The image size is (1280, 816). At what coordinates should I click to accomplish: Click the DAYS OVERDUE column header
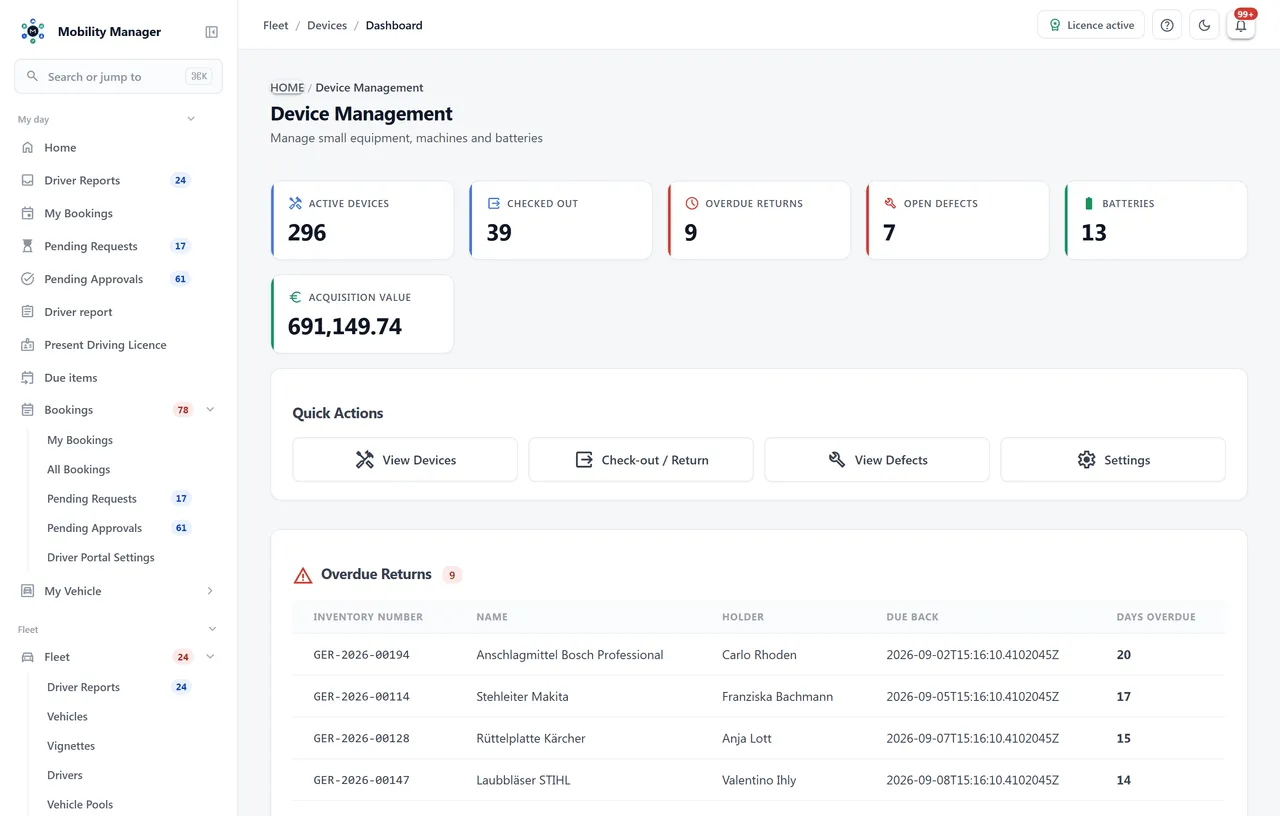click(1156, 617)
